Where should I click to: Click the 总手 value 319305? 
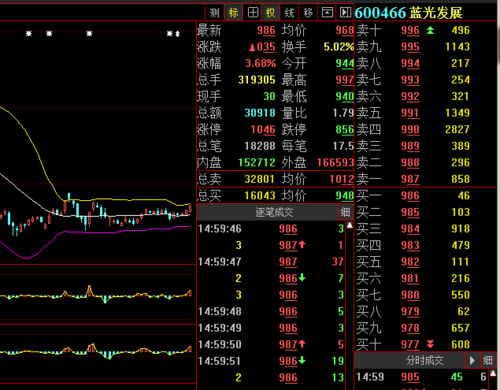click(257, 80)
